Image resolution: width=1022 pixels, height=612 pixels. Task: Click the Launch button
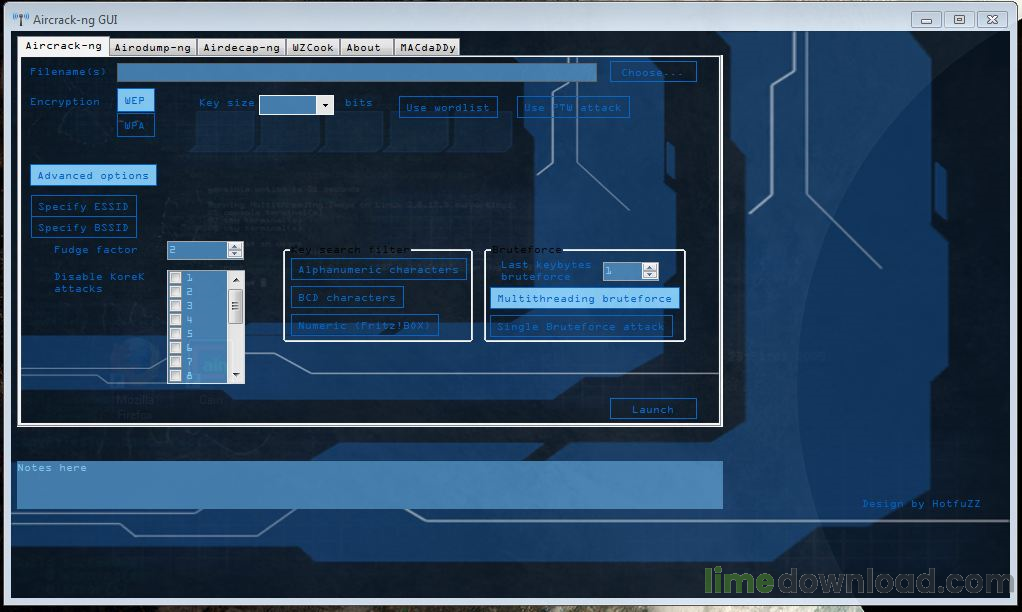pos(653,408)
